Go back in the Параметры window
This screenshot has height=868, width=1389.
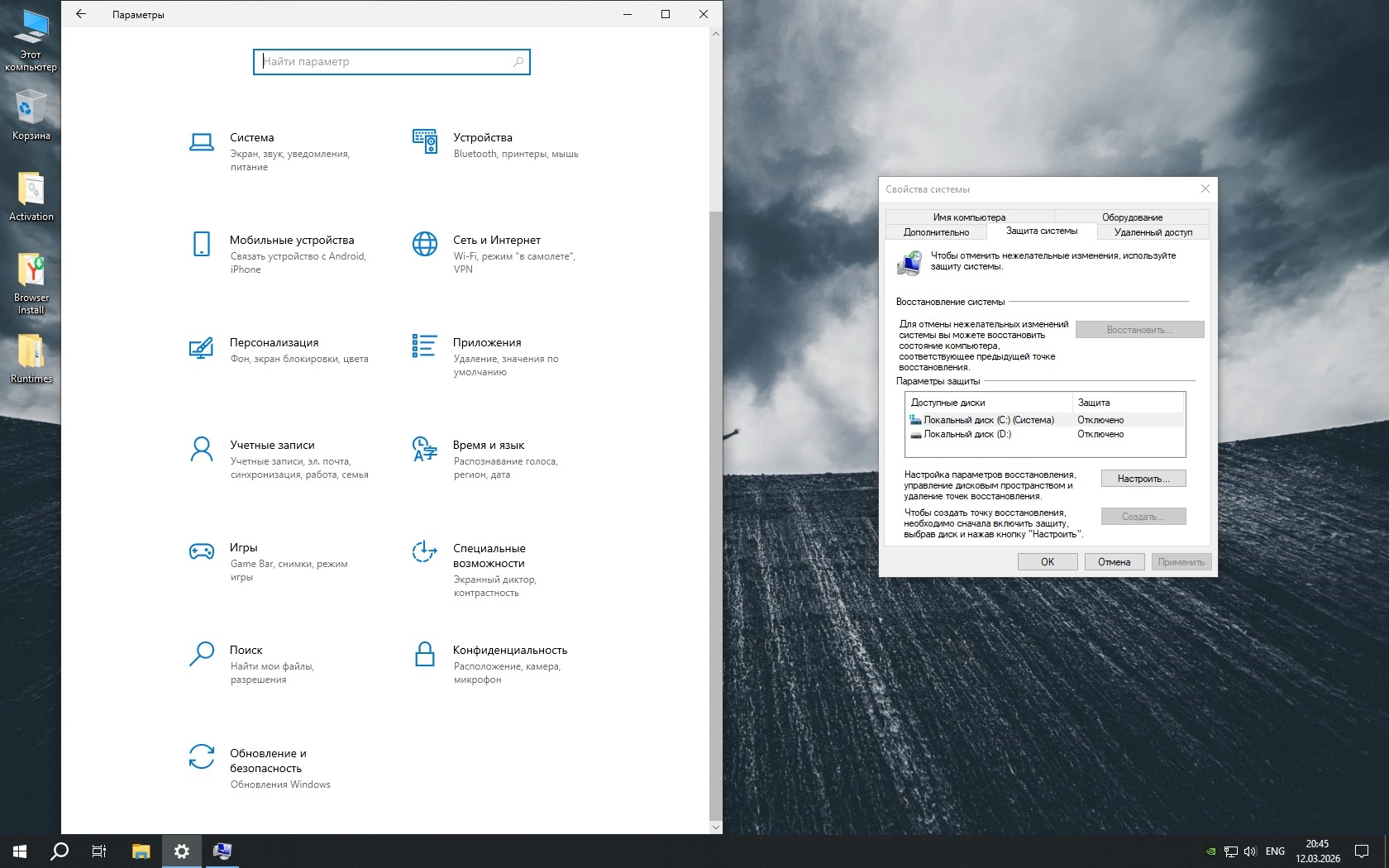click(x=80, y=14)
